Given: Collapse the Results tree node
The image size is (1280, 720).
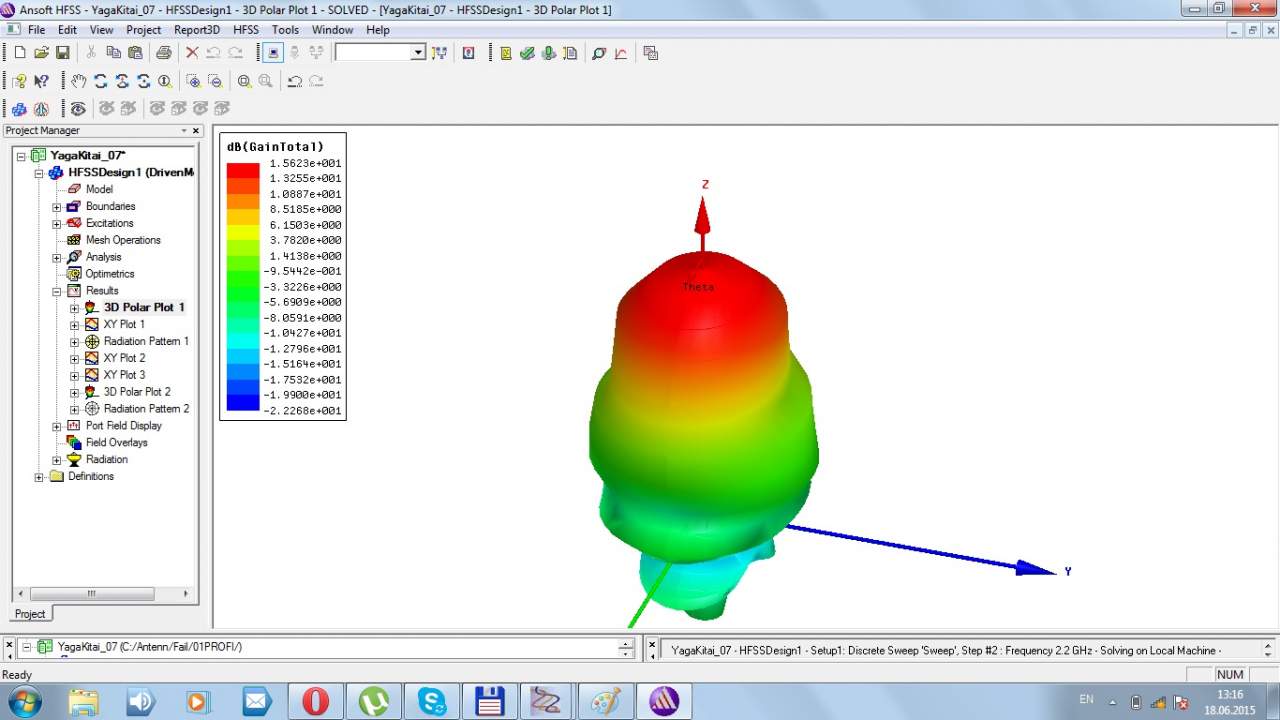Looking at the screenshot, I should coord(57,291).
